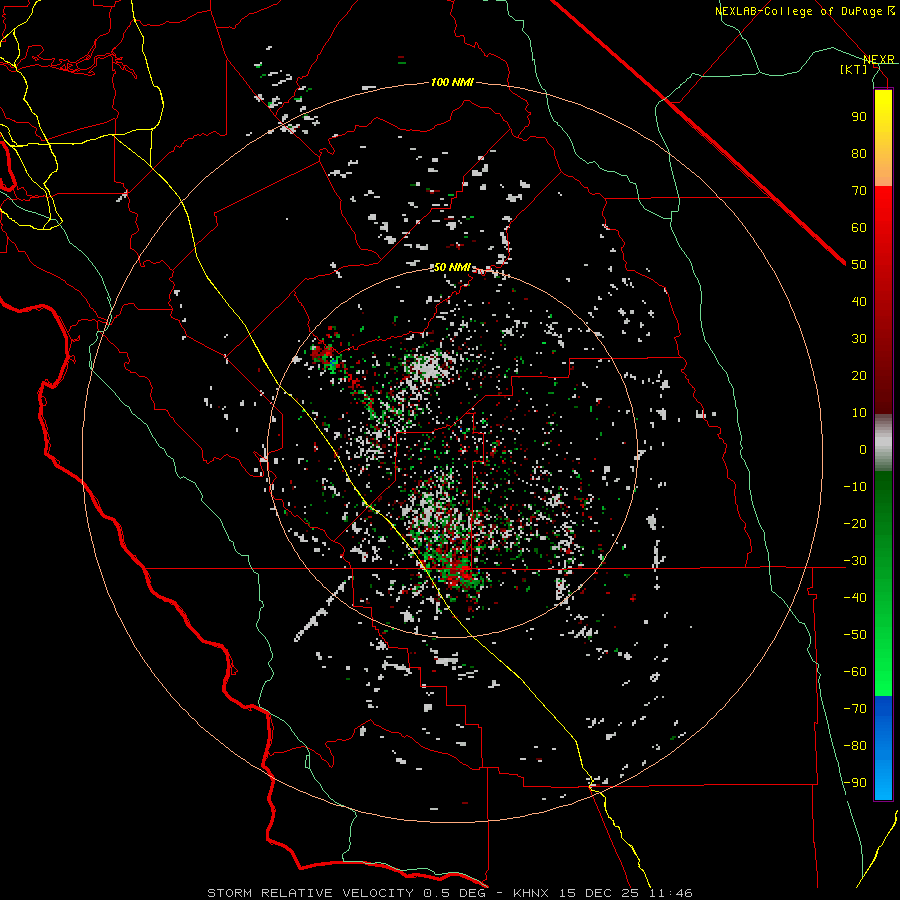Click the -80 value on the velocity scale
The height and width of the screenshot is (900, 900).
pyautogui.click(x=855, y=746)
